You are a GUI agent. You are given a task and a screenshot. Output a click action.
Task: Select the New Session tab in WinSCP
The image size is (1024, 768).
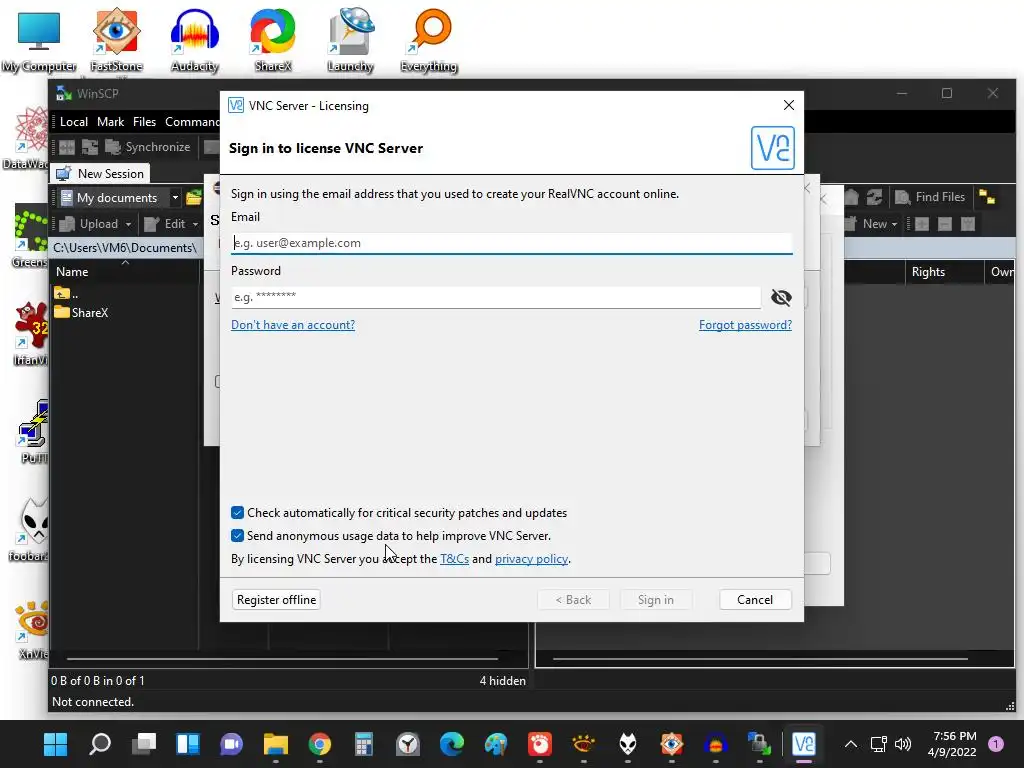[100, 174]
